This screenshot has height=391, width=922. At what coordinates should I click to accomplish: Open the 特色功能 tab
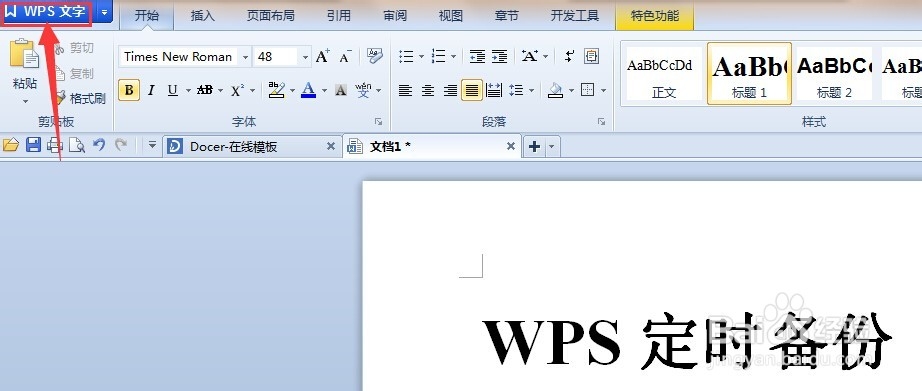click(x=654, y=16)
